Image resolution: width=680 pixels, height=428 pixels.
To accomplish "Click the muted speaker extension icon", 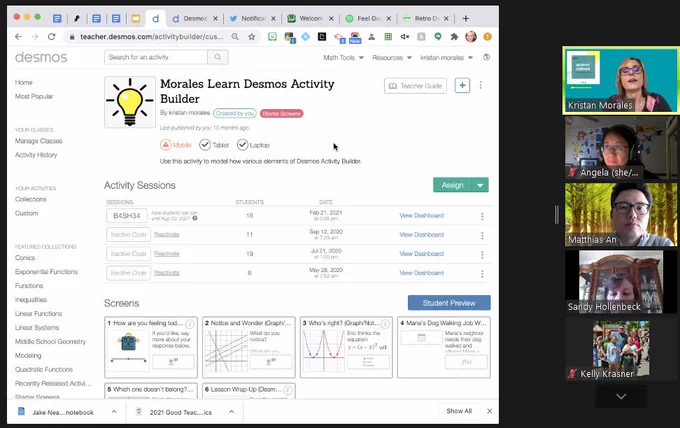I will pos(405,37).
